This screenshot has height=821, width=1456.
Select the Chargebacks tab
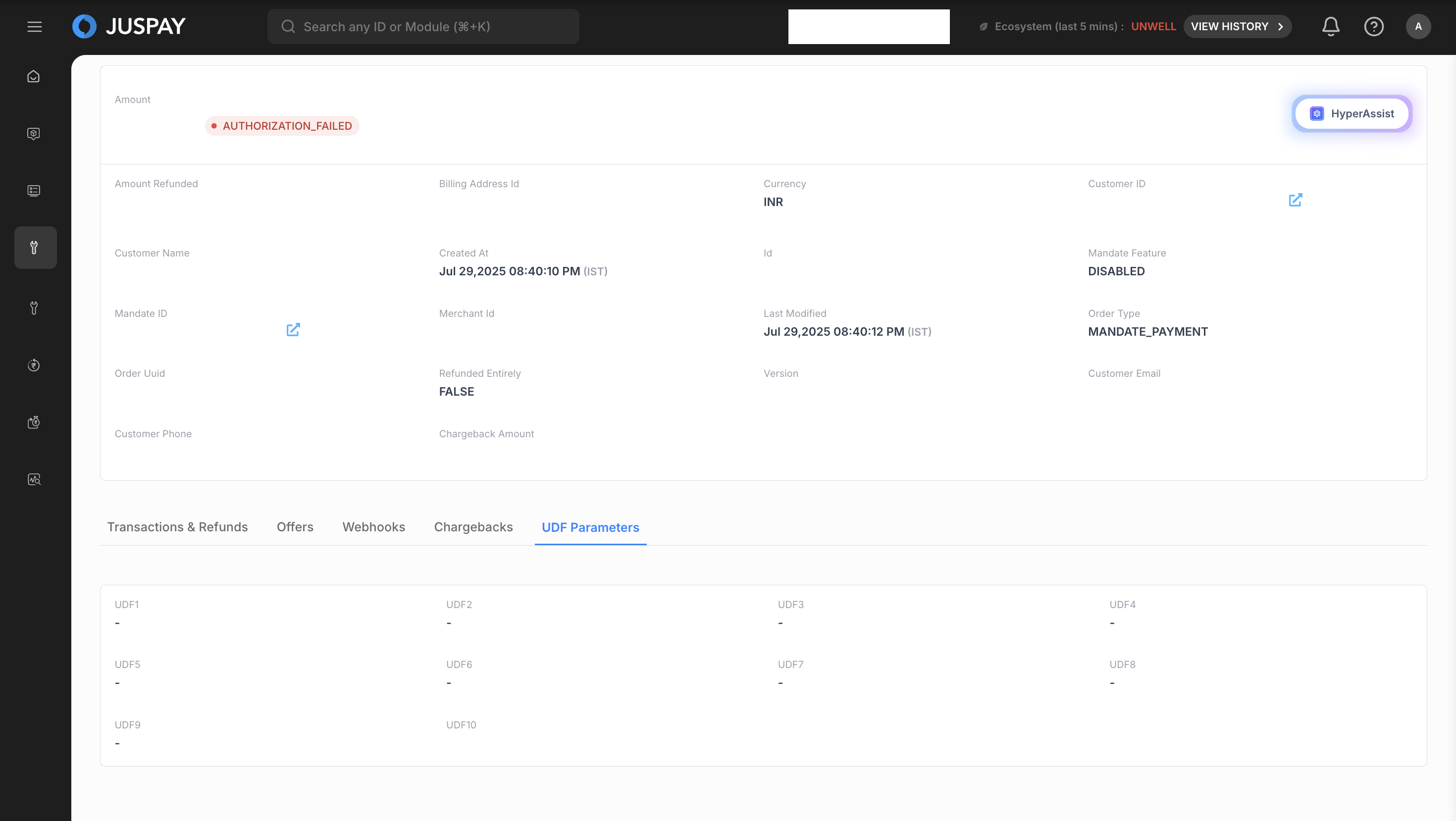[x=473, y=527]
